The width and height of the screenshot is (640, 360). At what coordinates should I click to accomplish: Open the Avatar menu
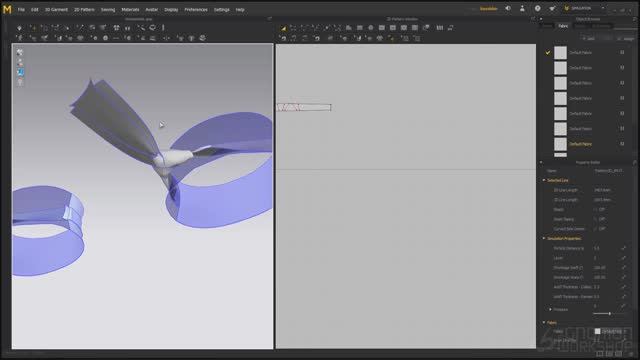coord(152,9)
